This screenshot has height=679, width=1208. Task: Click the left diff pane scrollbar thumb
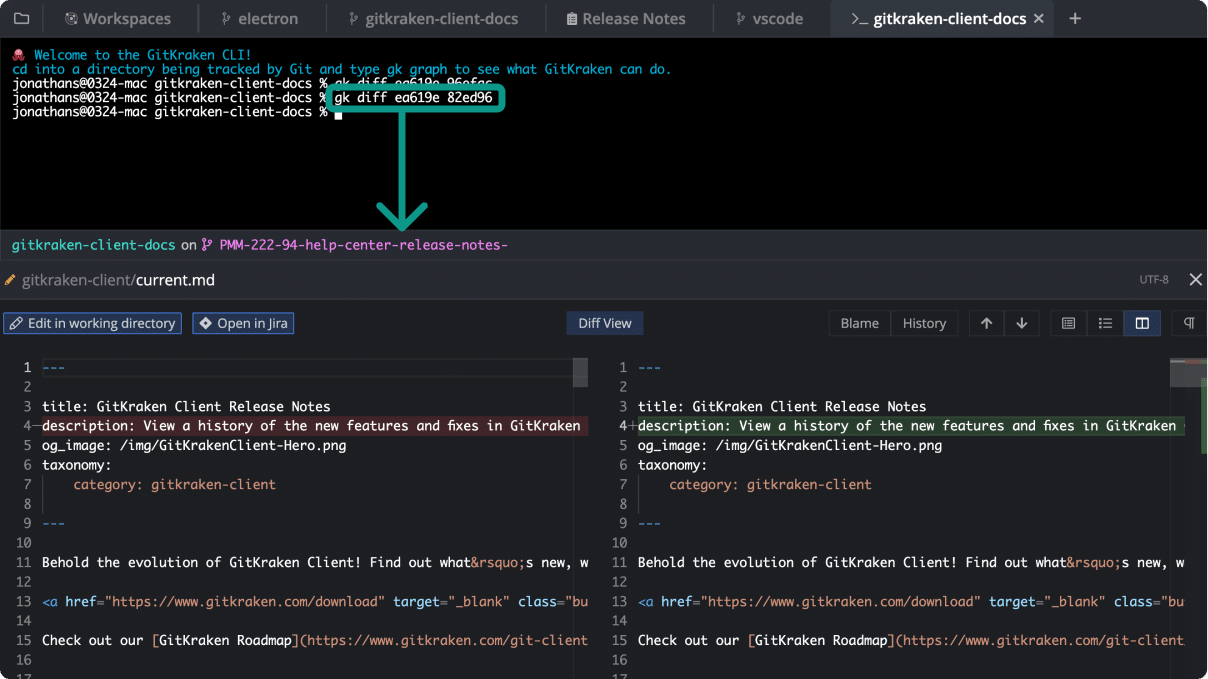(x=580, y=372)
